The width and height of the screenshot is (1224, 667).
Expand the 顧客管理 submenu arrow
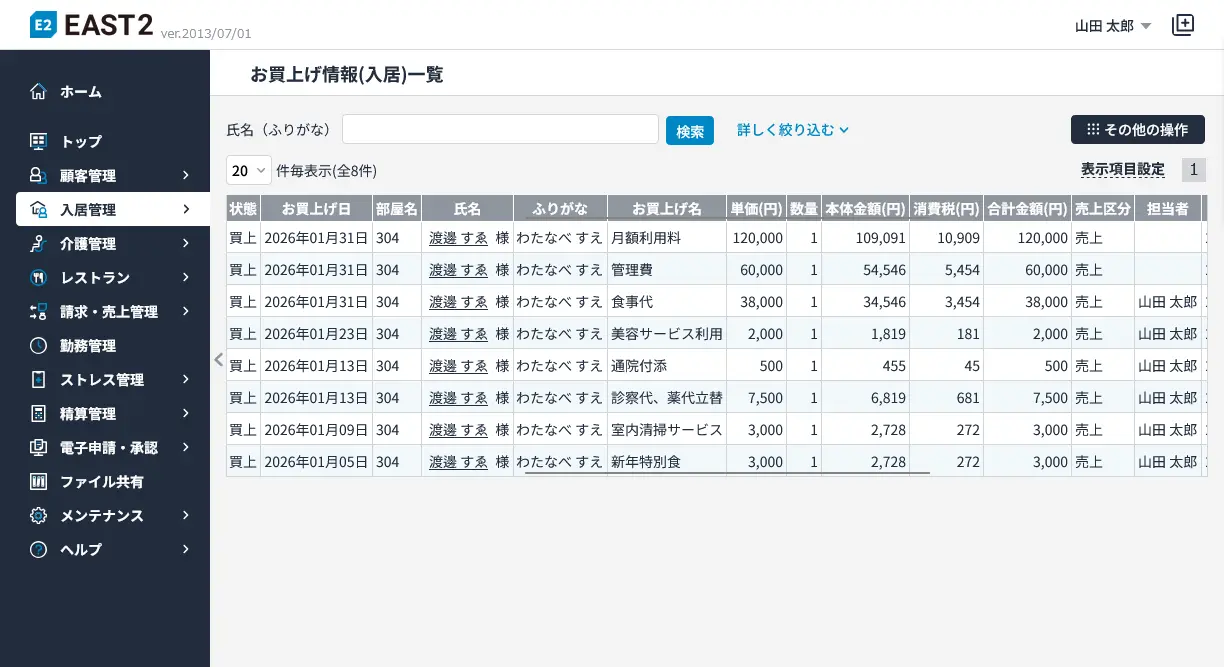pos(186,176)
